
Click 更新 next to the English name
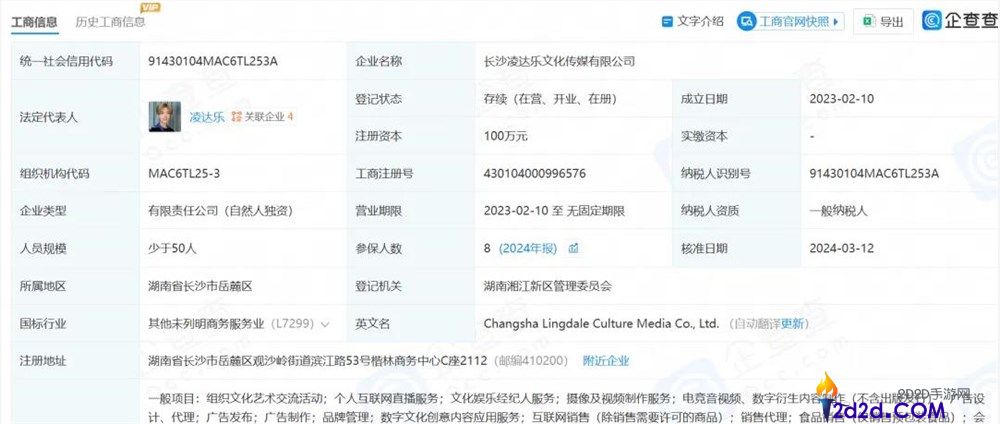(793, 324)
